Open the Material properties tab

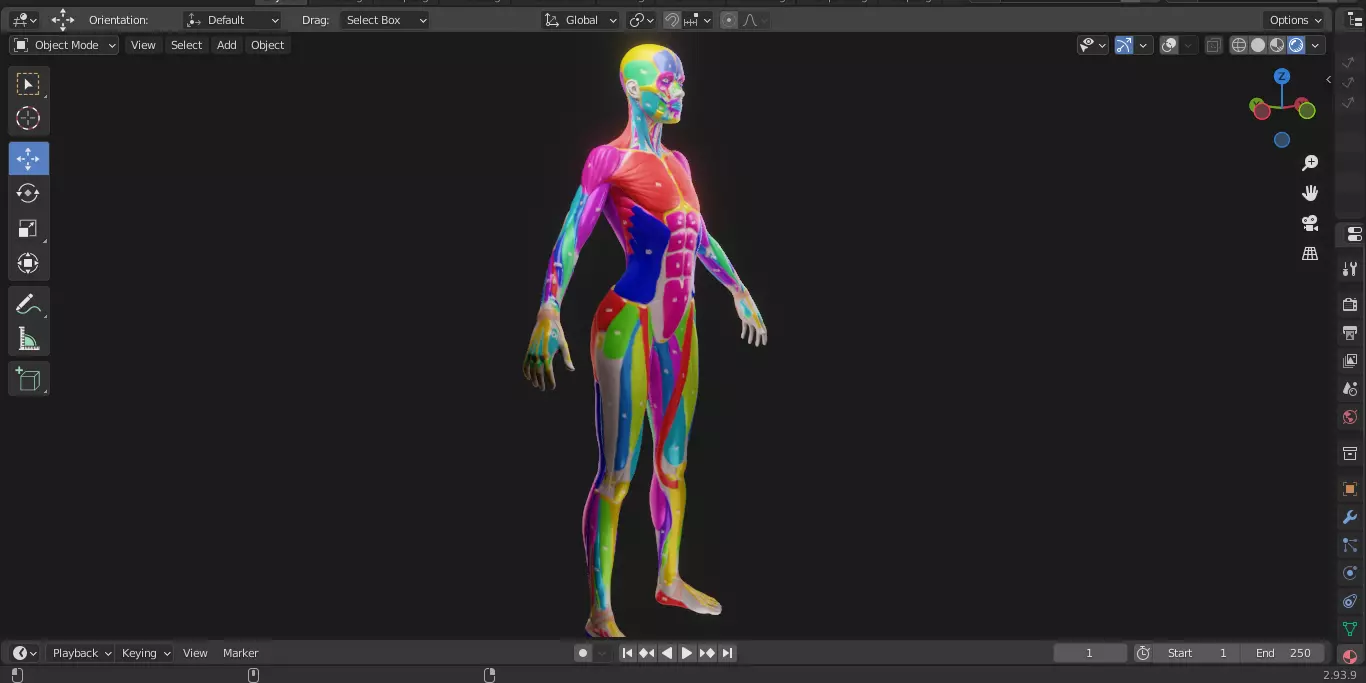click(1350, 656)
